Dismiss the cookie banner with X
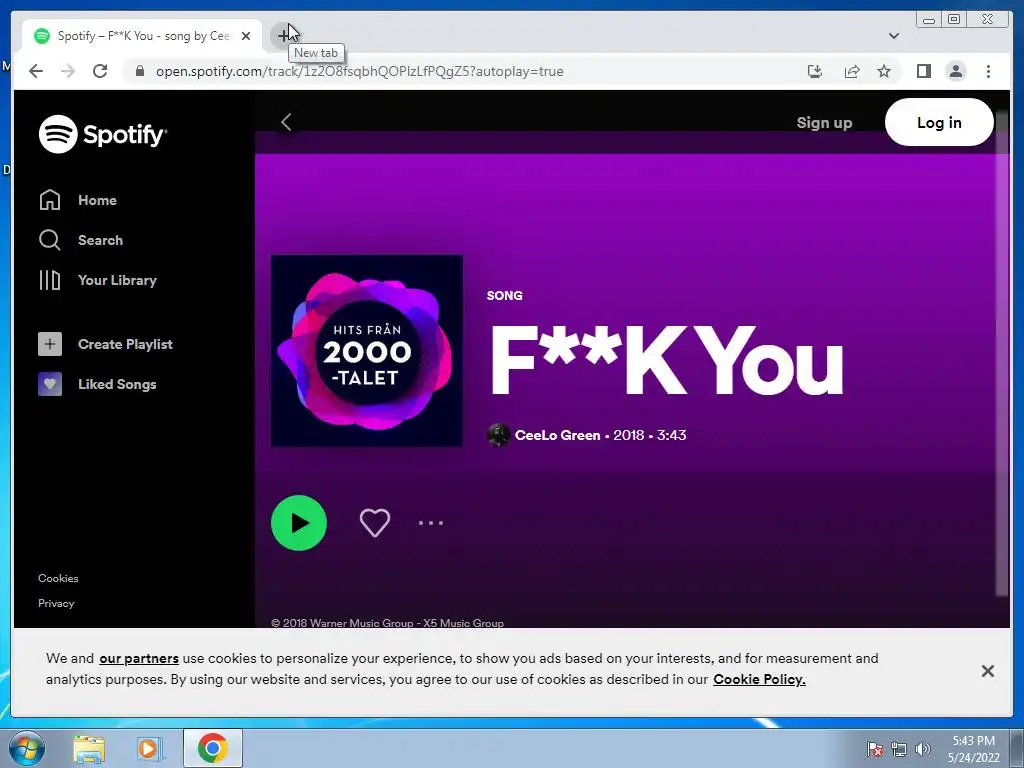This screenshot has width=1024, height=768. (x=987, y=671)
